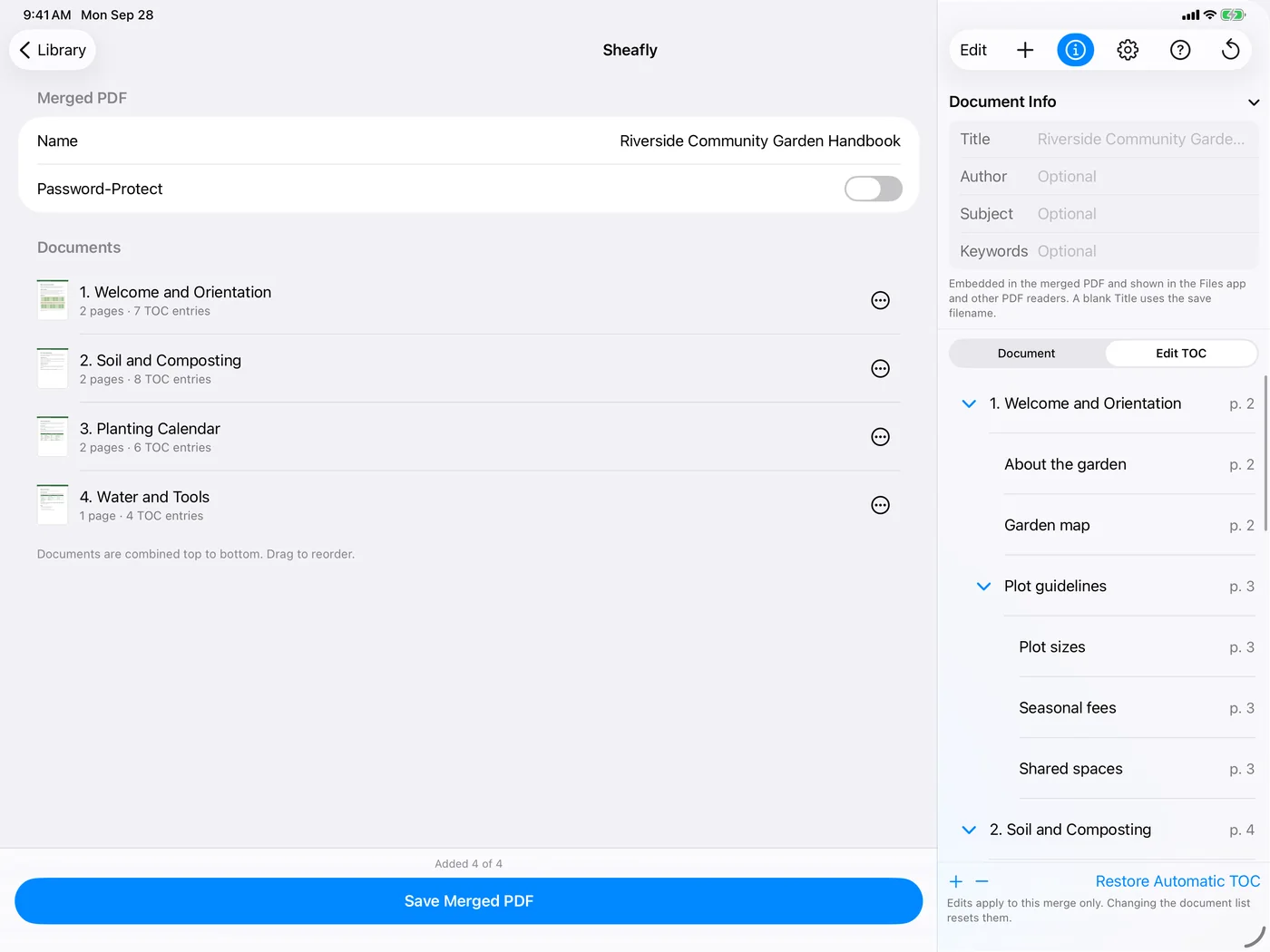Viewport: 1270px width, 952px height.
Task: Collapse the Plot guidelines TOC entry
Action: pyautogui.click(x=983, y=587)
